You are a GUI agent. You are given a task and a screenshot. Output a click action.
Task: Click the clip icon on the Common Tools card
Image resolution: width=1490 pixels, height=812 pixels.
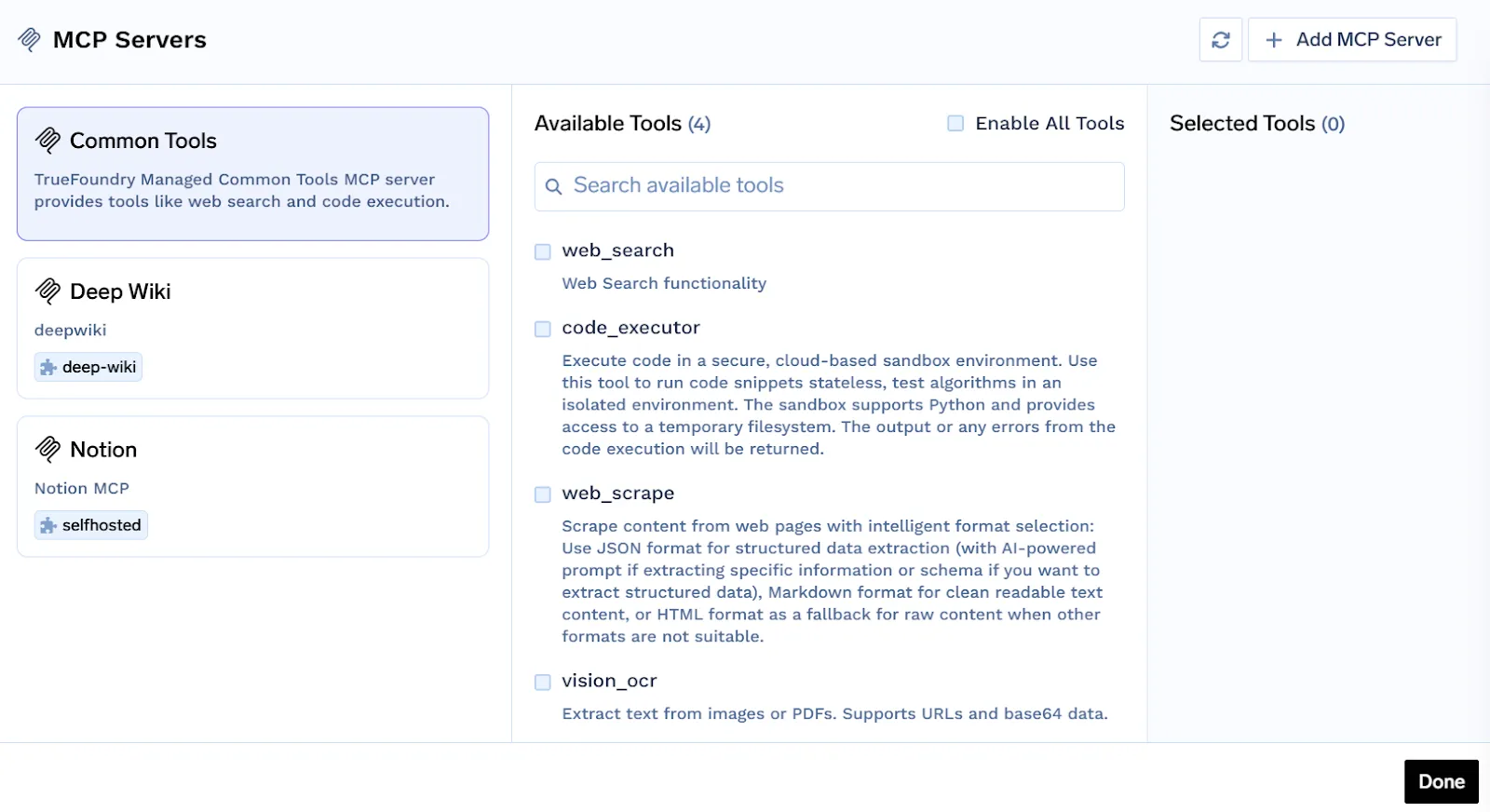click(x=47, y=140)
